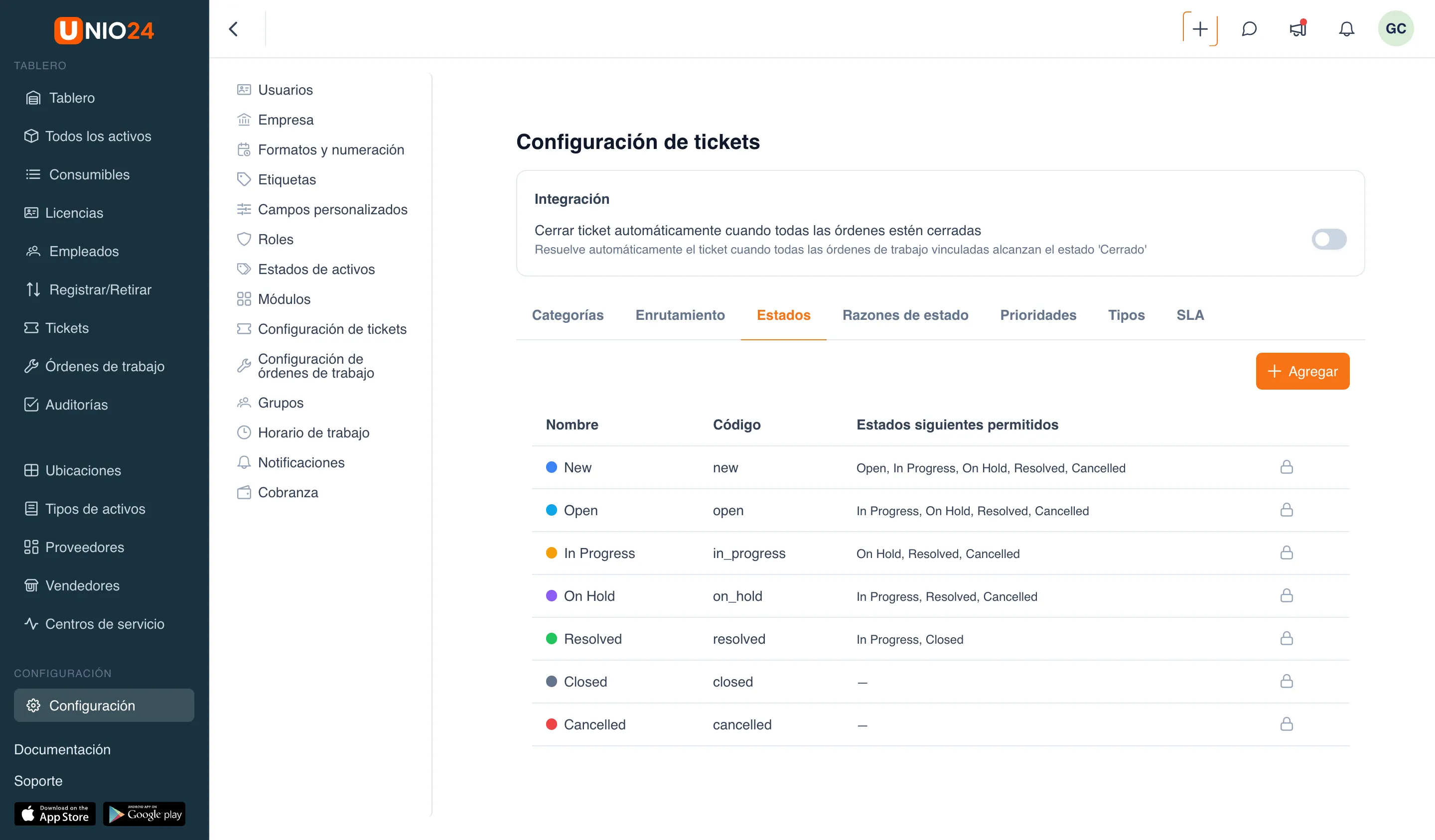Select the Estados tab
The width and height of the screenshot is (1435, 840).
(783, 315)
